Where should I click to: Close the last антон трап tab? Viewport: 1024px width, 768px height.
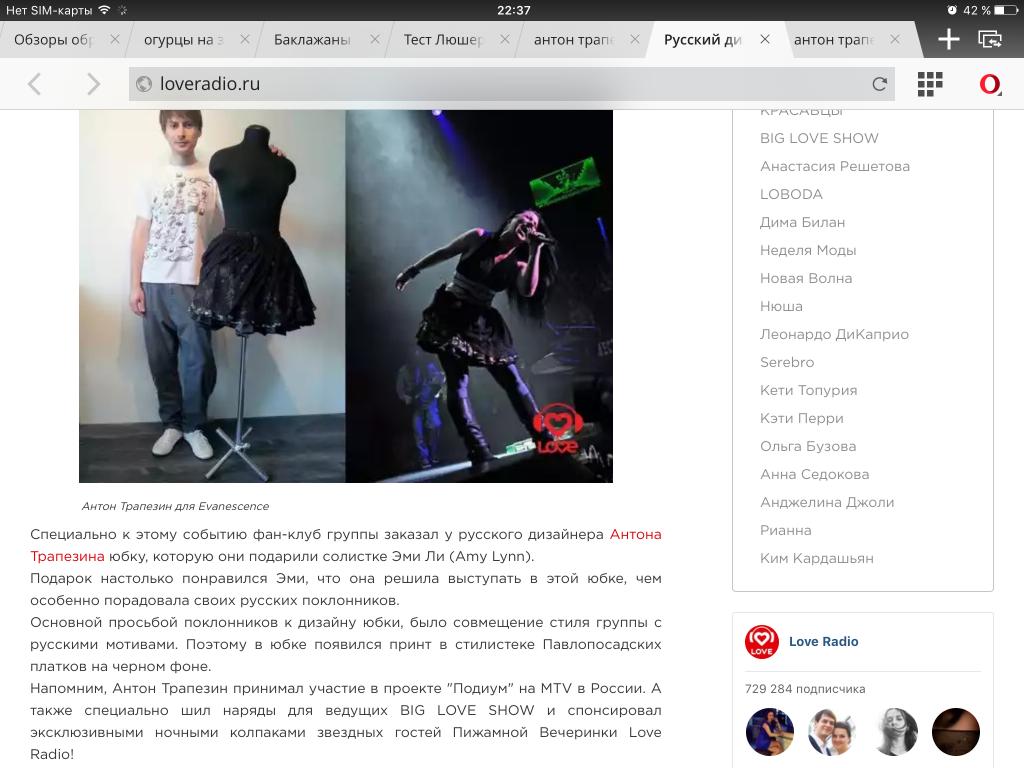pyautogui.click(x=895, y=39)
